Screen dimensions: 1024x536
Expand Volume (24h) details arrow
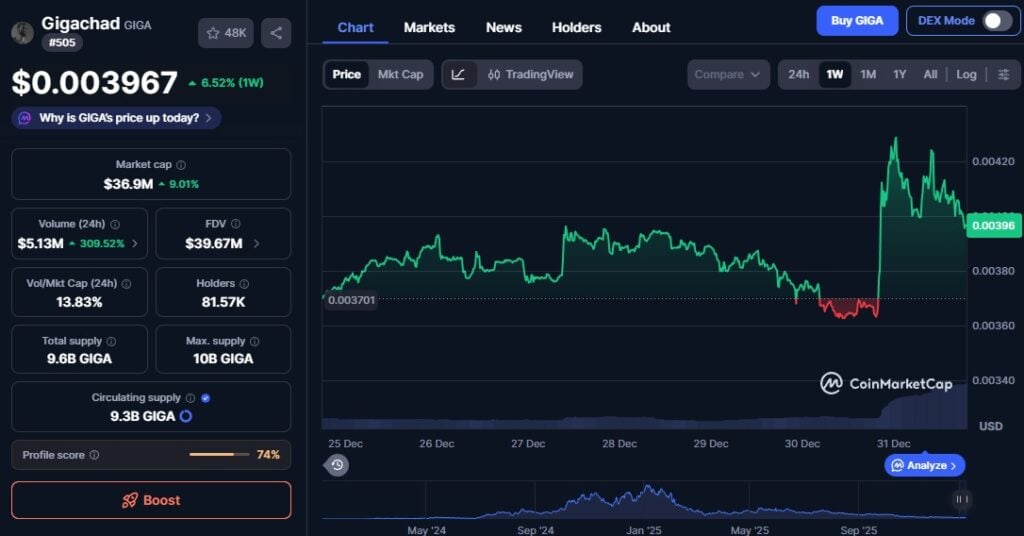135,243
